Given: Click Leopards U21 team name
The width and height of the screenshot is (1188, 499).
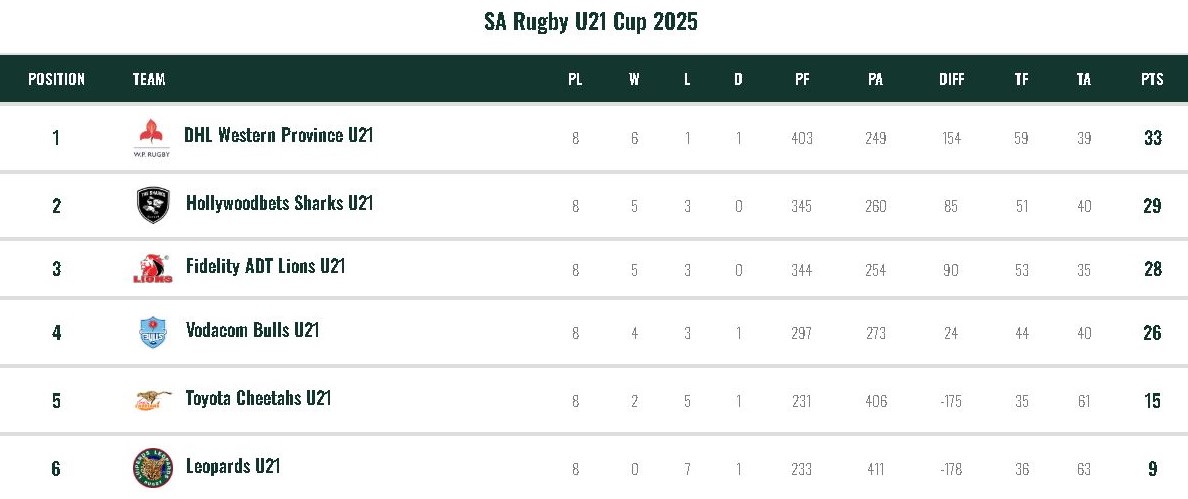Looking at the screenshot, I should 233,466.
